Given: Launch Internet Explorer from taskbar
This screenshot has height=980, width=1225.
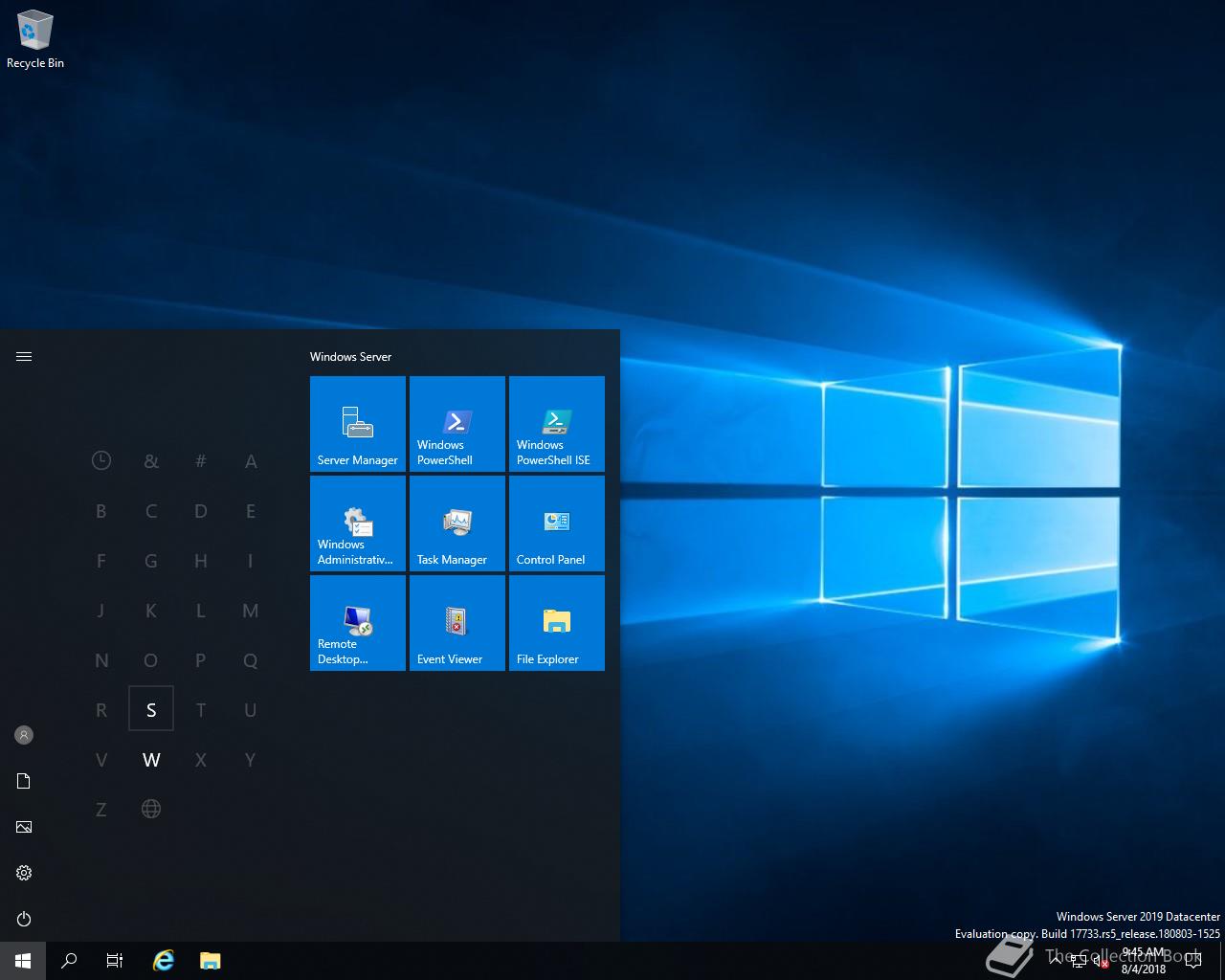Looking at the screenshot, I should pos(164,961).
